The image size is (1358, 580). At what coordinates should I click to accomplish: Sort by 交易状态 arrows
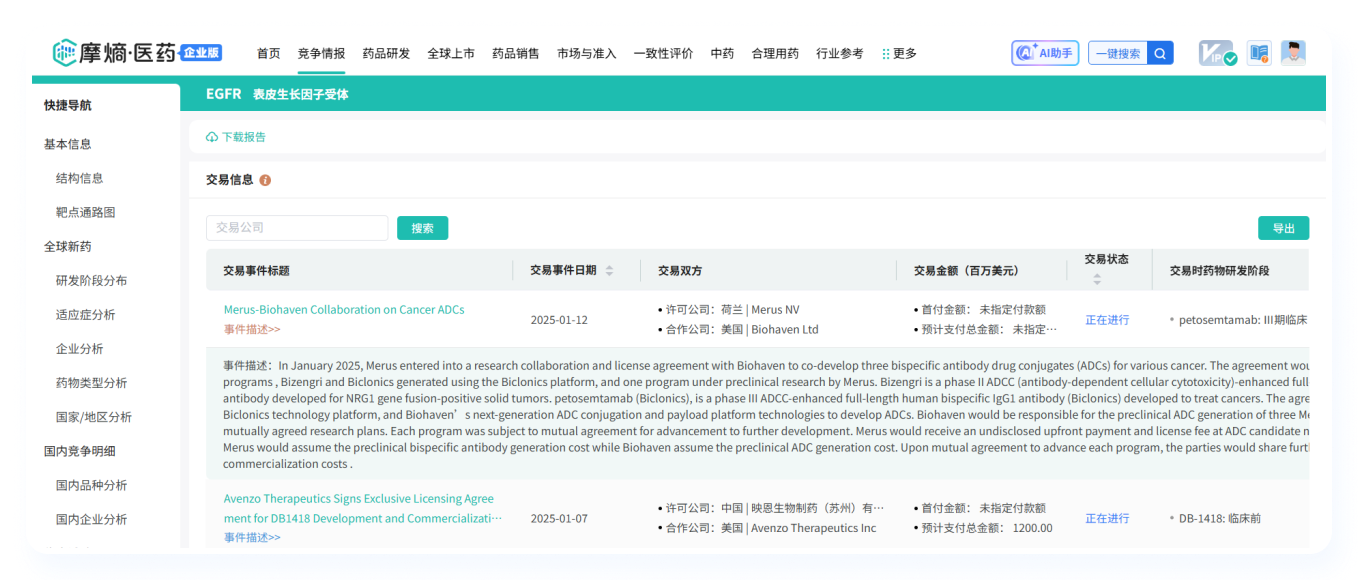(1097, 279)
